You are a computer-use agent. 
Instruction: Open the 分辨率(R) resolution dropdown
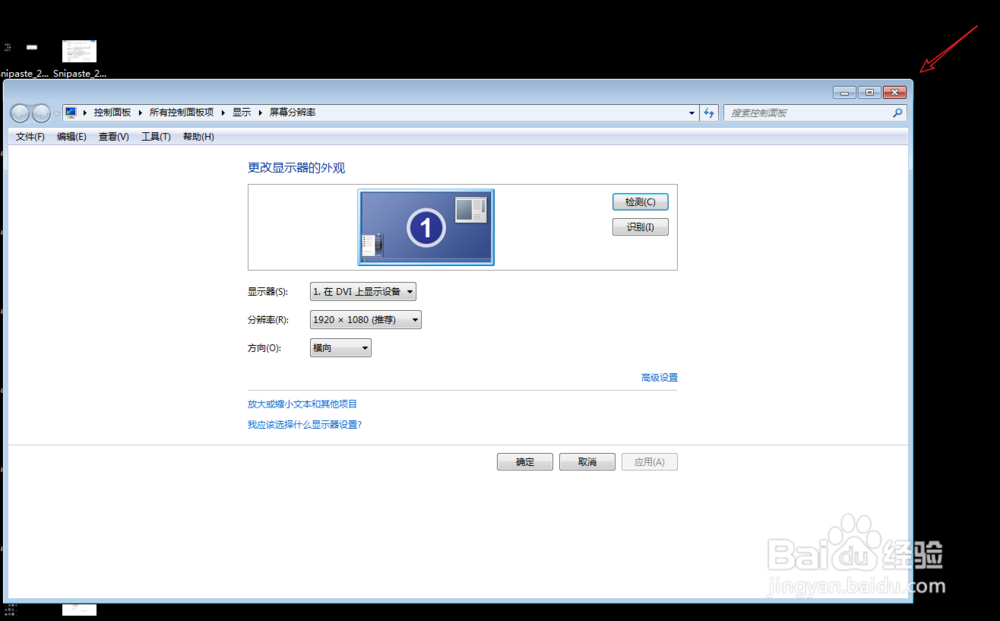click(365, 319)
